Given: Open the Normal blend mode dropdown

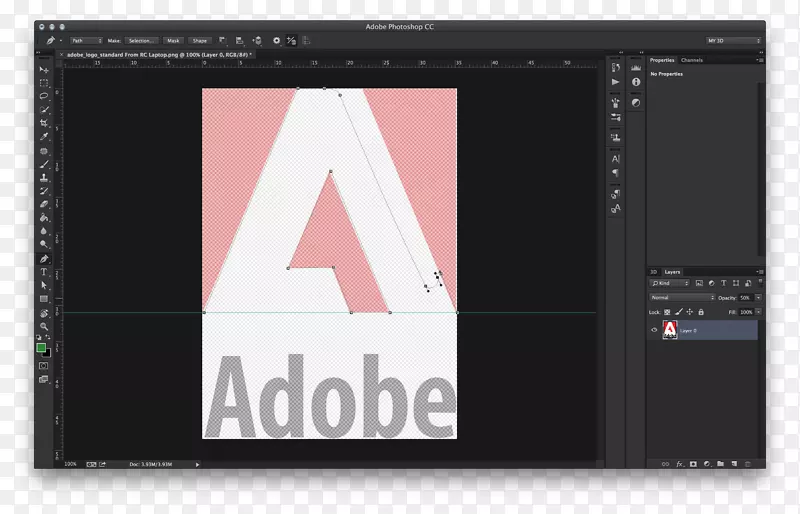Looking at the screenshot, I should coord(682,298).
